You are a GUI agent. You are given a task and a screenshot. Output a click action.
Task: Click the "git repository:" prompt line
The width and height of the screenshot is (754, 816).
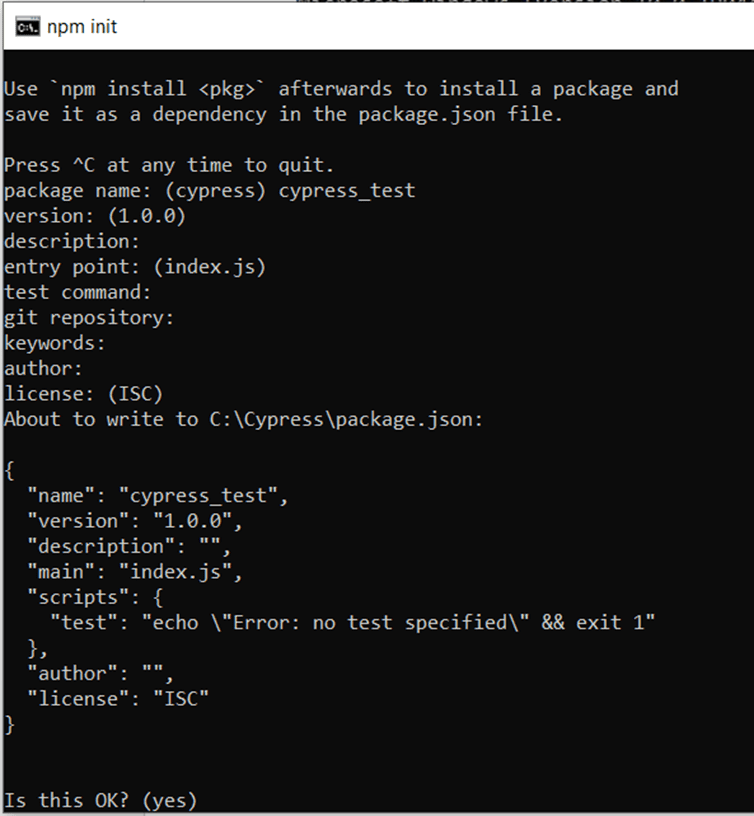pyautogui.click(x=89, y=318)
